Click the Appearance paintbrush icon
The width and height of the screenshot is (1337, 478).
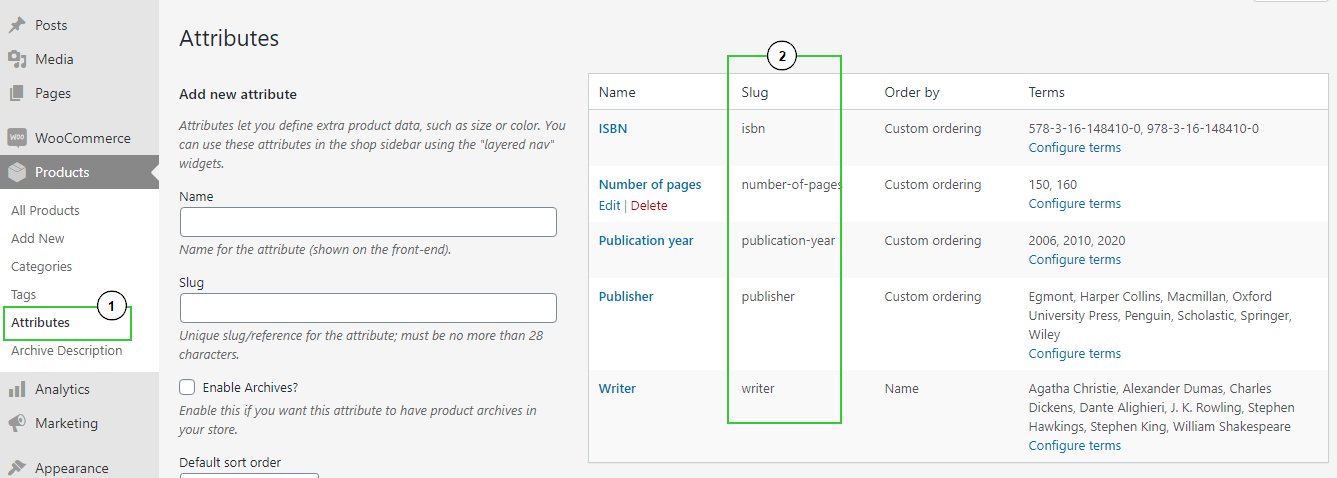point(17,467)
